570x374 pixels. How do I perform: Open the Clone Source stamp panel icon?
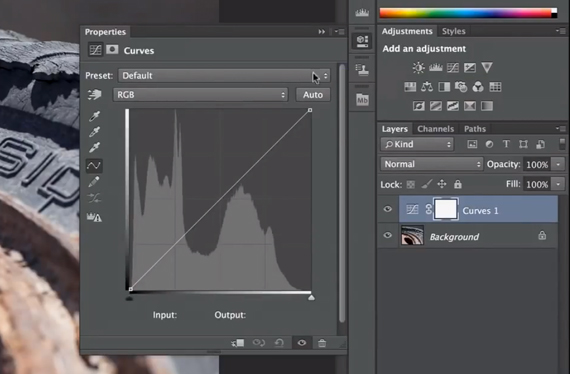coord(362,69)
